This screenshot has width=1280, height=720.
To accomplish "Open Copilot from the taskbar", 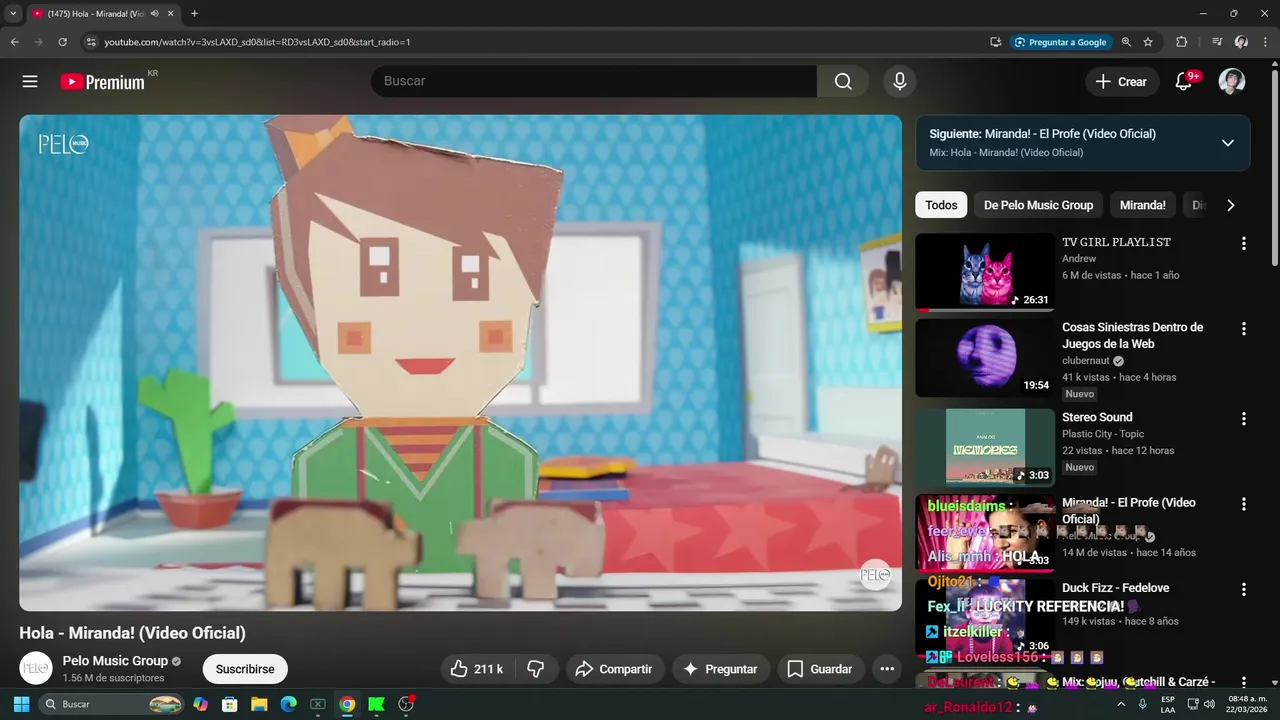I will pos(201,704).
